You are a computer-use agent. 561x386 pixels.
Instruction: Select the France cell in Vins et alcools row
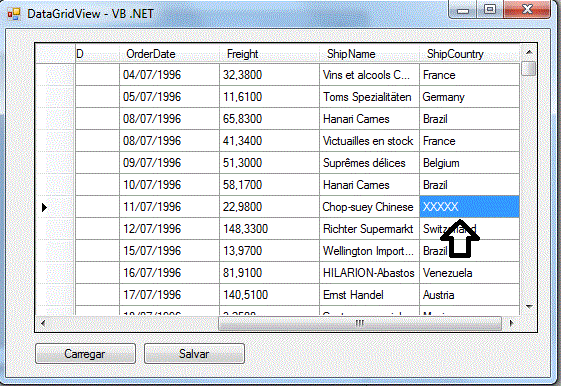469,75
